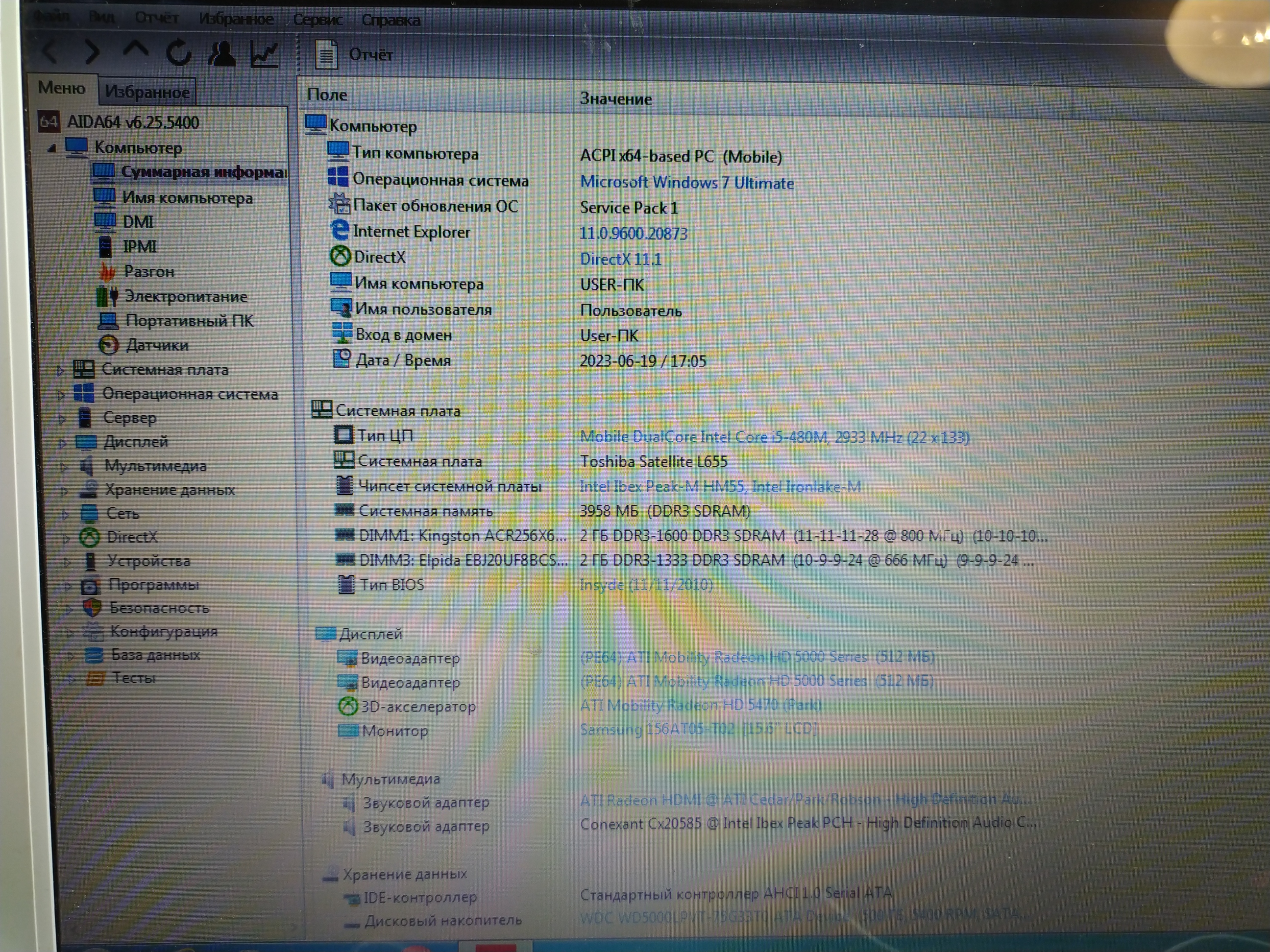Click the Internet Explorer row icon
Image resolution: width=1270 pixels, height=952 pixels.
pyautogui.click(x=340, y=230)
